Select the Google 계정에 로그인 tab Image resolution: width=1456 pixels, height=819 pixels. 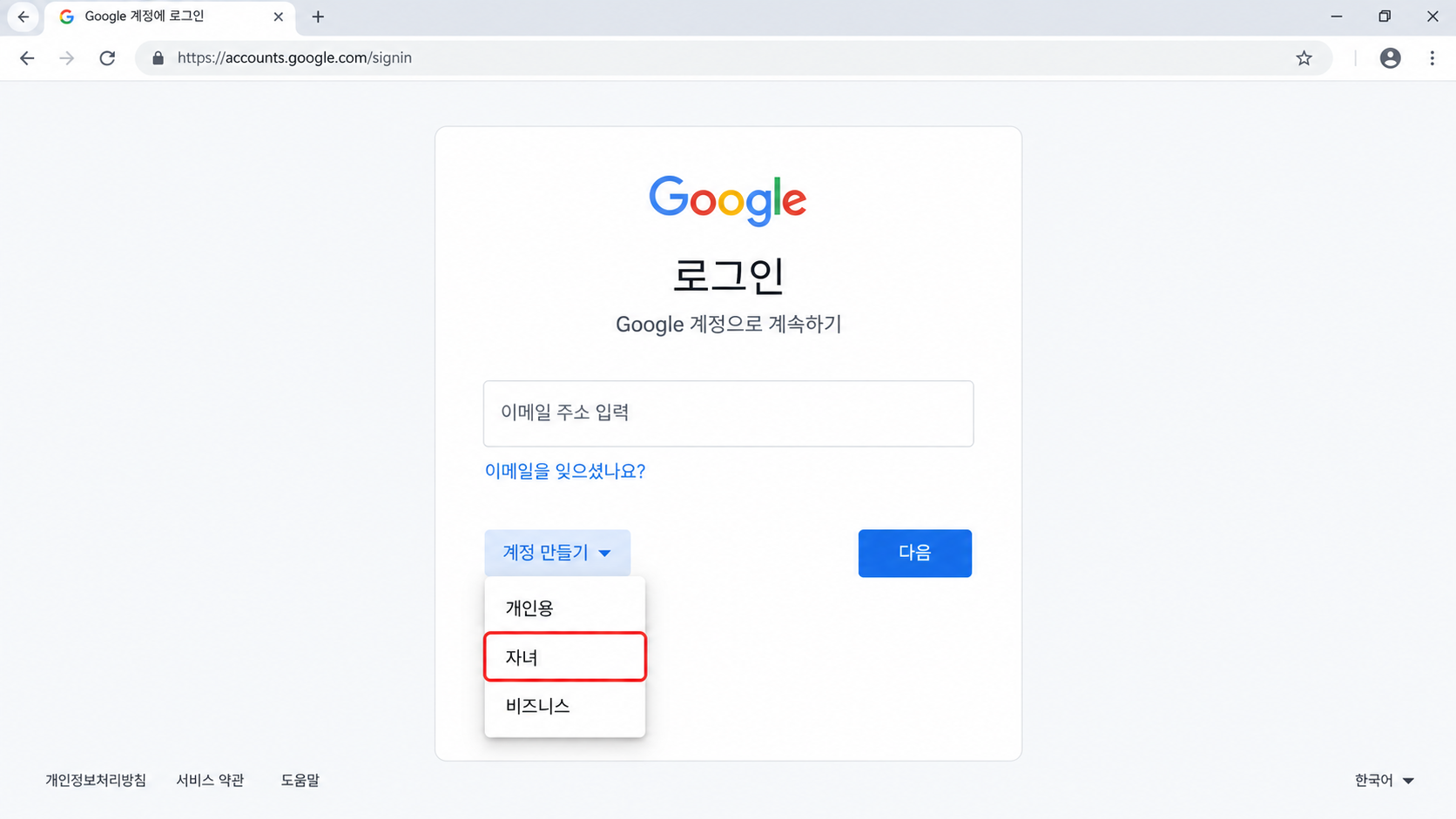click(172, 17)
